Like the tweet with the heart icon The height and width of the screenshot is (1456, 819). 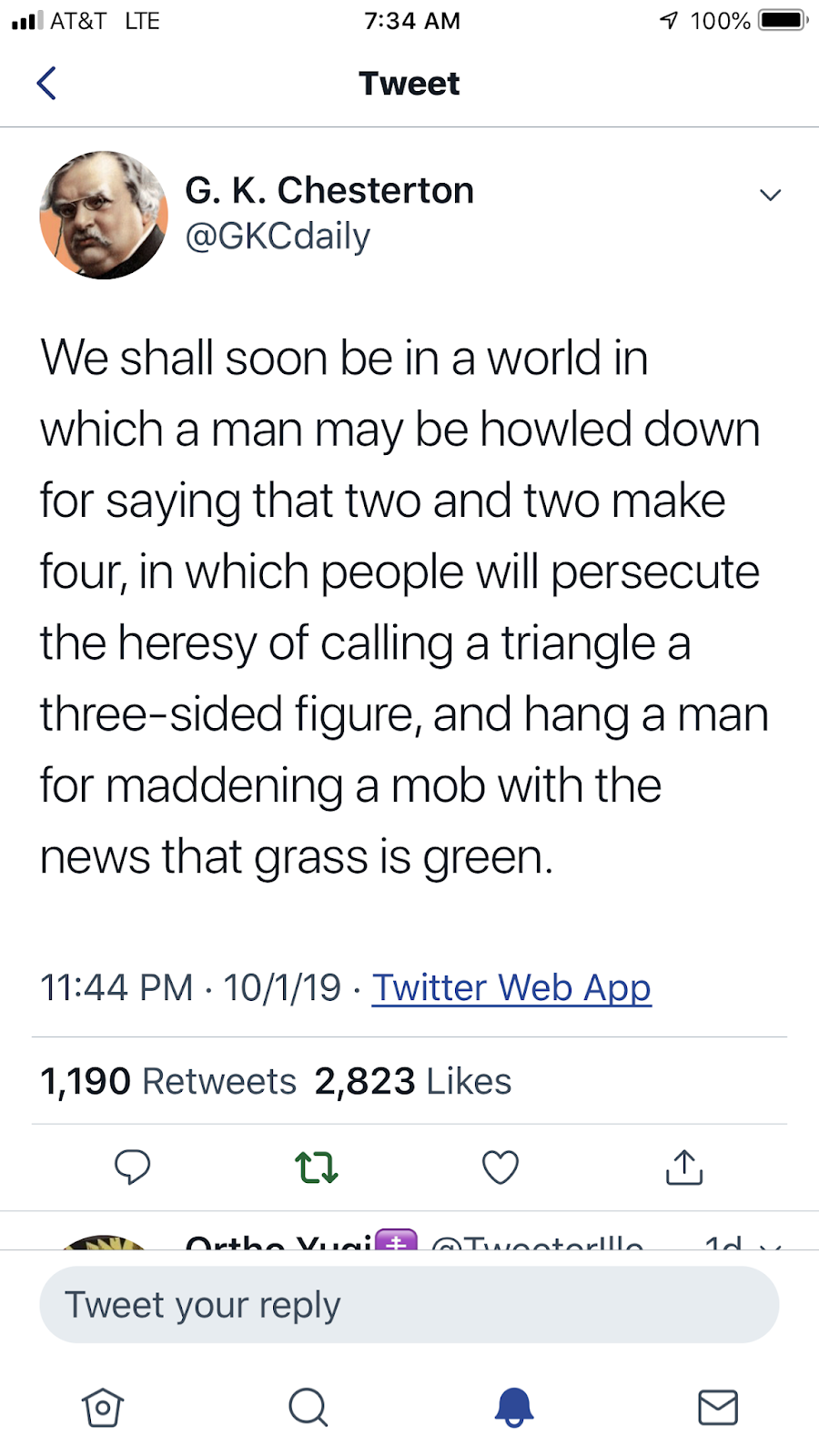(500, 1167)
